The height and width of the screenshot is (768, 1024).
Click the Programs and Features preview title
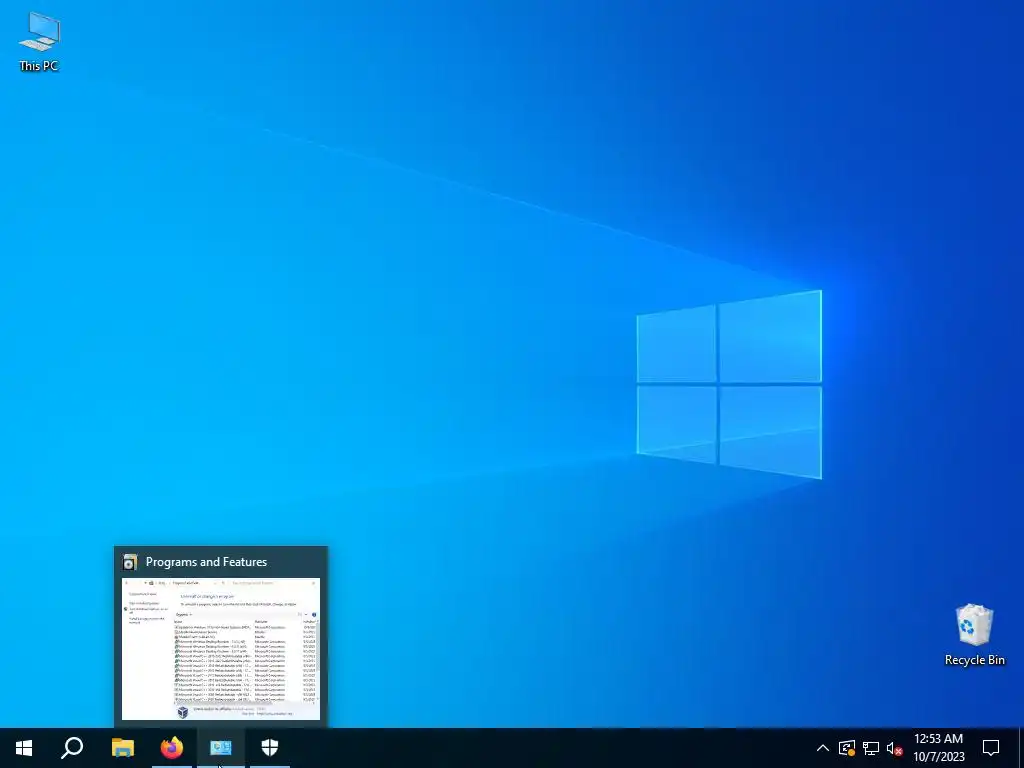click(x=206, y=562)
